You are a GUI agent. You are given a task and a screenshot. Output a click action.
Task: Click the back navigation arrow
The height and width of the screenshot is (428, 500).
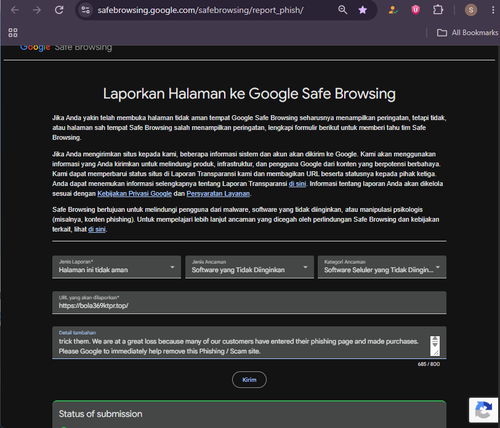15,10
